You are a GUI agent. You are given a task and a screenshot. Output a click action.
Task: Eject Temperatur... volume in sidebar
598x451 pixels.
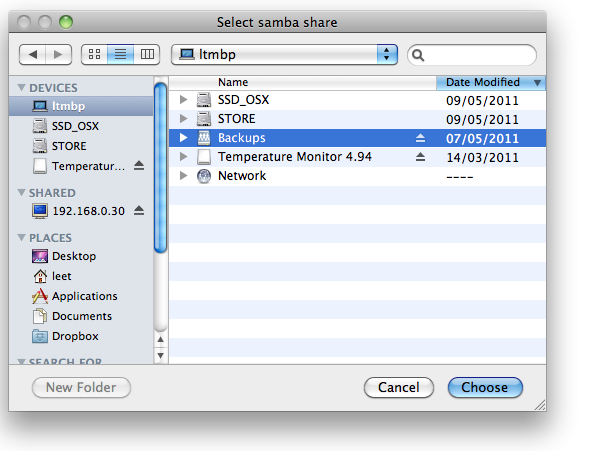click(x=139, y=165)
